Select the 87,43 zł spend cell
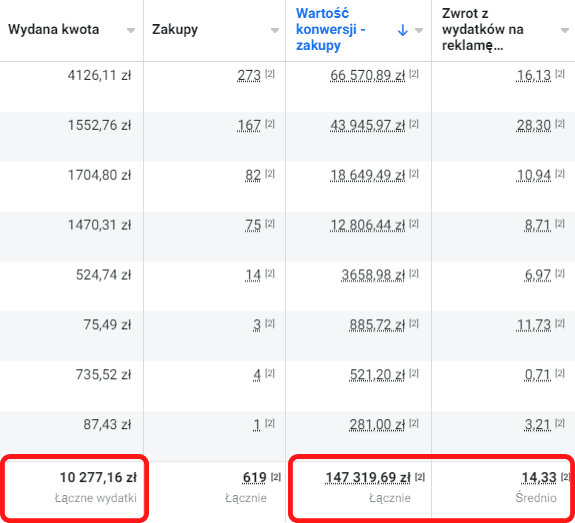Screen dimensions: 575x523 [x=107, y=425]
